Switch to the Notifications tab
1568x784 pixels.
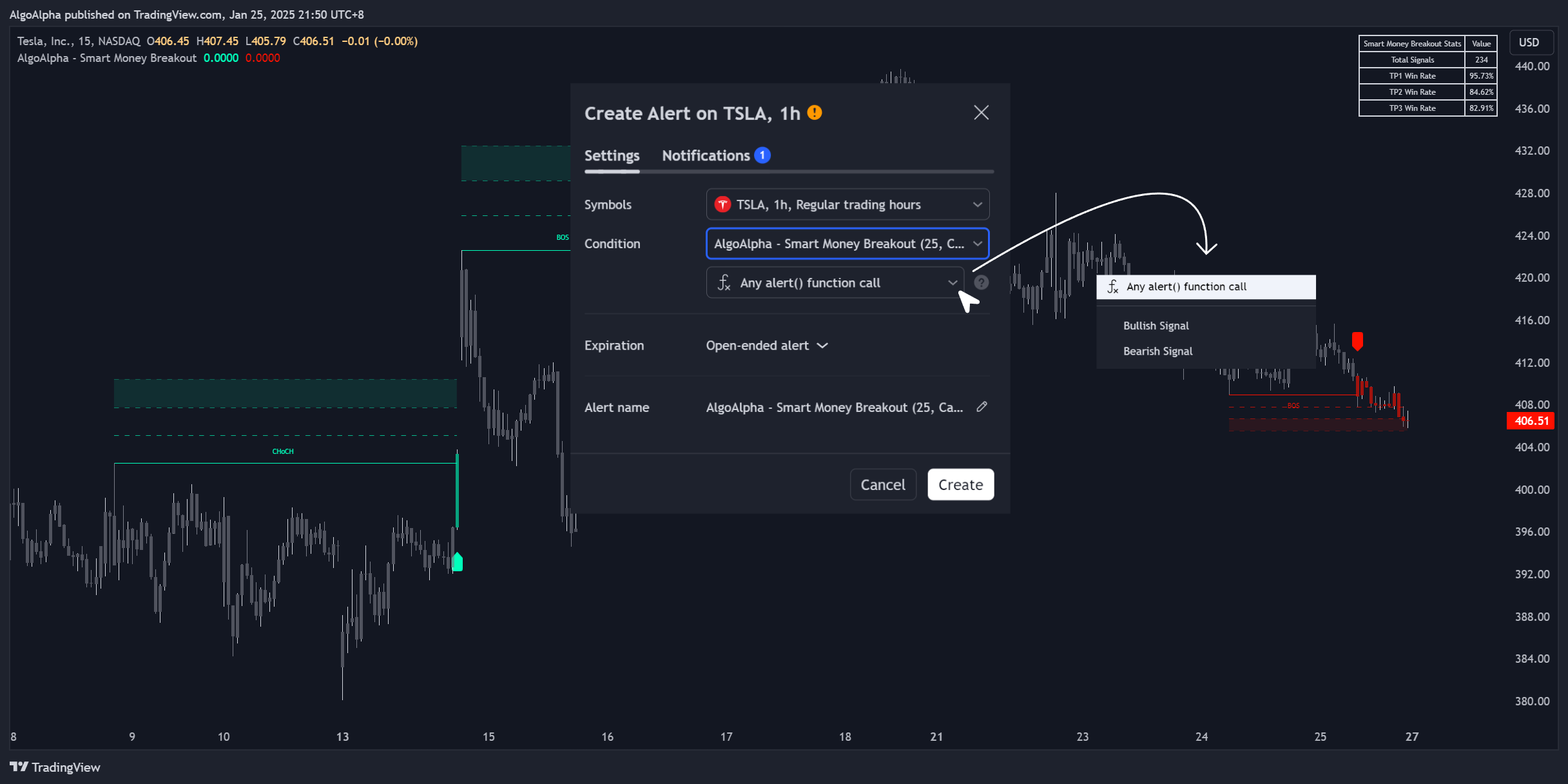(706, 155)
